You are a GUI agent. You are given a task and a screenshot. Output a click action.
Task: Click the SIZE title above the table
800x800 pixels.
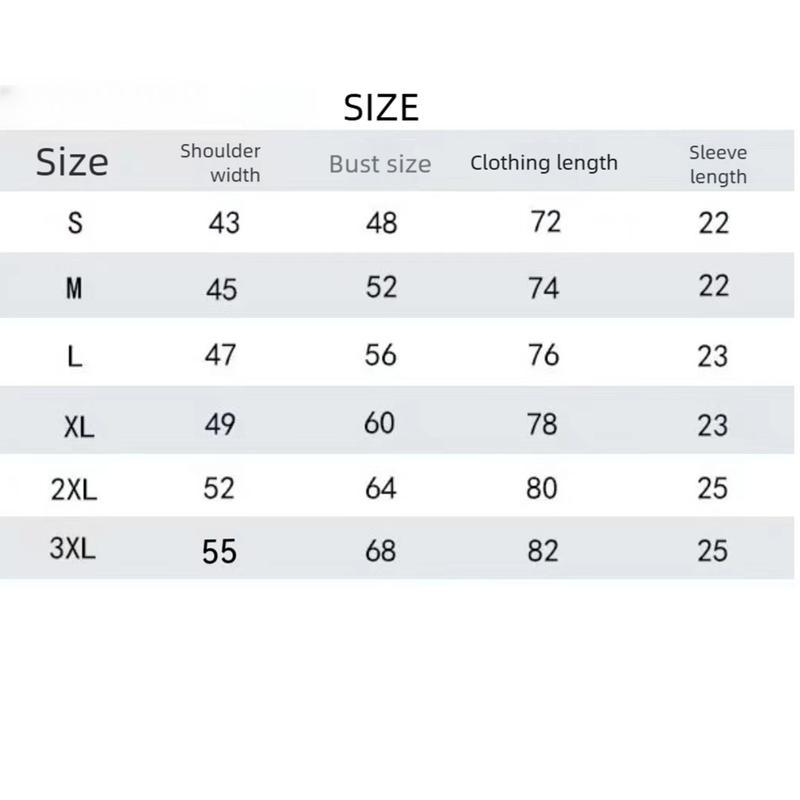pyautogui.click(x=381, y=107)
